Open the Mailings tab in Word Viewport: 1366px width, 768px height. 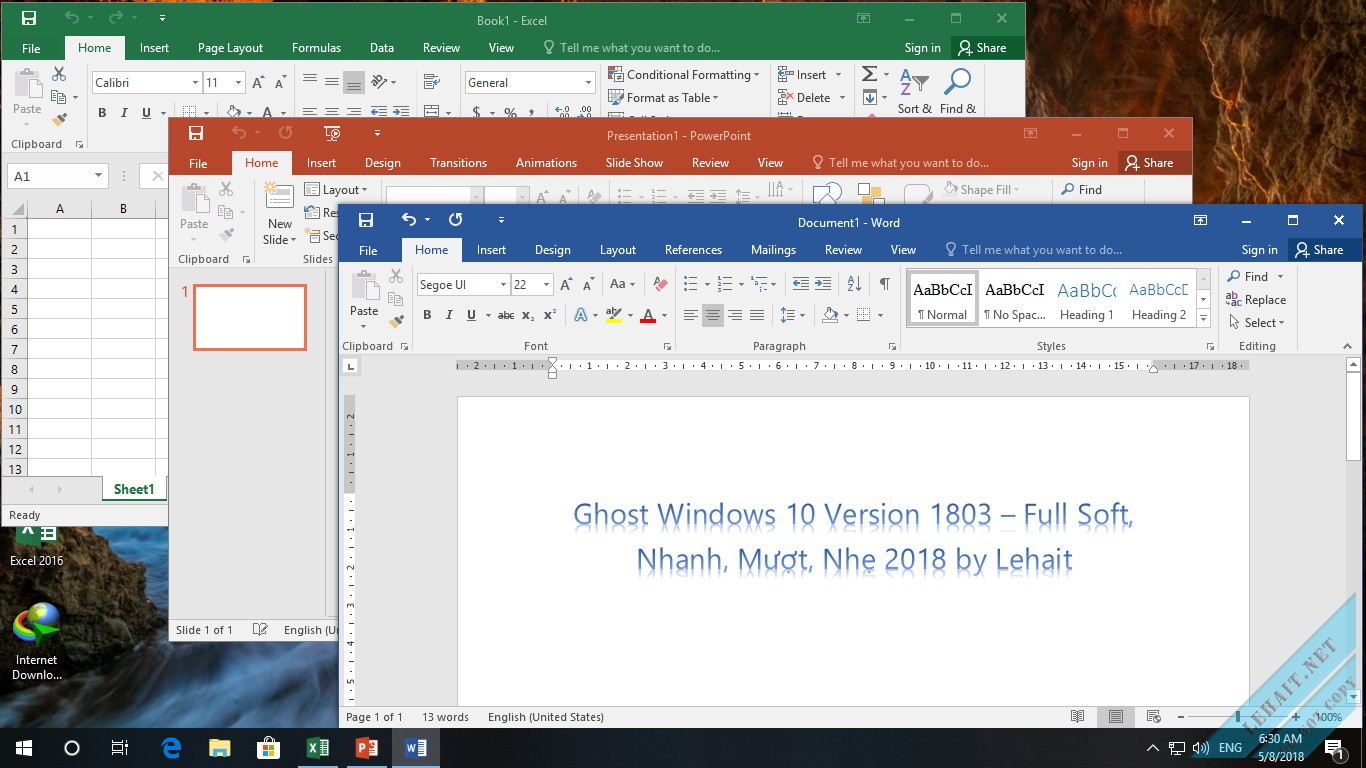(x=773, y=250)
